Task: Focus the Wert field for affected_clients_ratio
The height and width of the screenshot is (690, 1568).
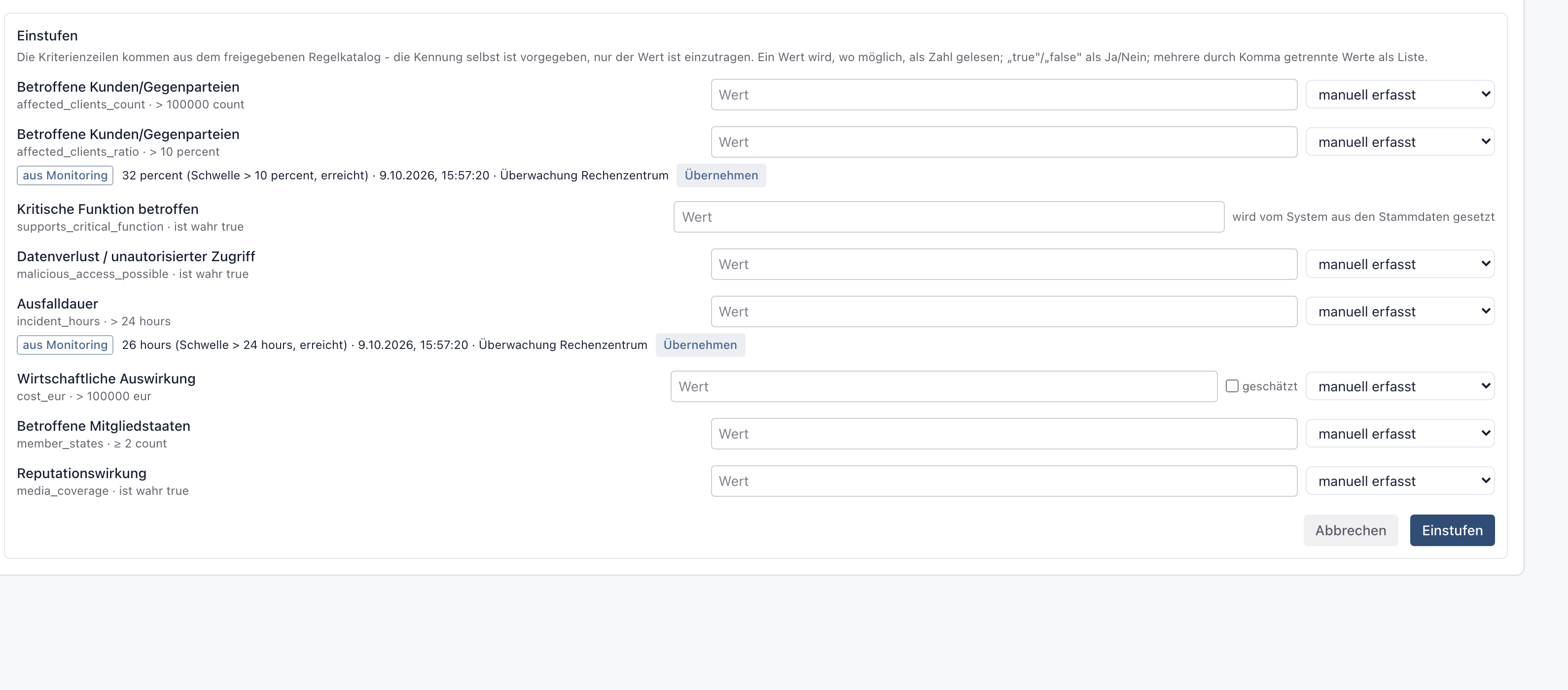Action: tap(1004, 142)
